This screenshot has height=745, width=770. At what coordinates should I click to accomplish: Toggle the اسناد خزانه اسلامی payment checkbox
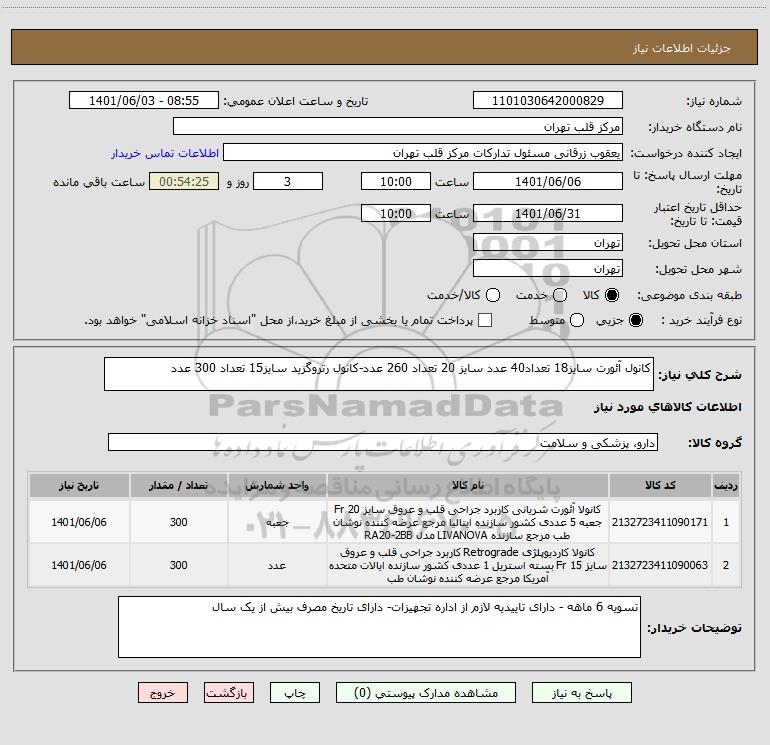click(x=485, y=320)
